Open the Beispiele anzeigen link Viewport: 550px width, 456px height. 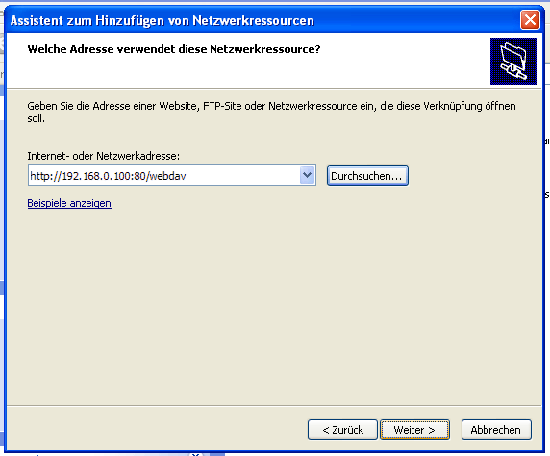click(x=69, y=203)
